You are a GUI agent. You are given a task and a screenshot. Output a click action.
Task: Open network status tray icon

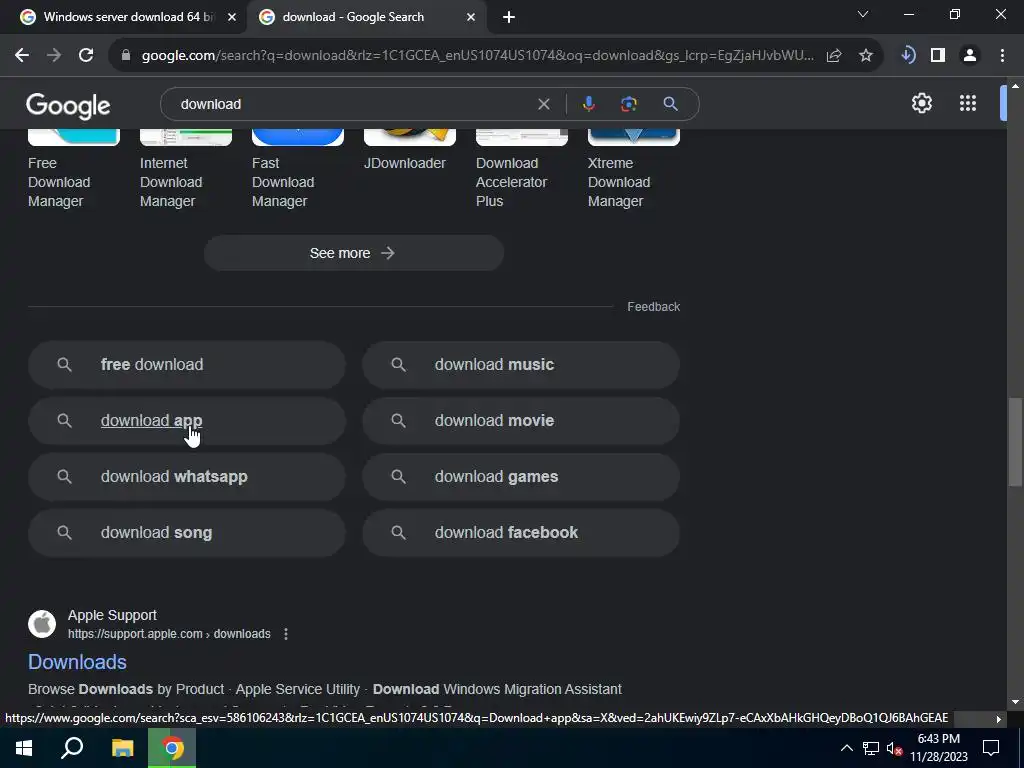coord(871,748)
